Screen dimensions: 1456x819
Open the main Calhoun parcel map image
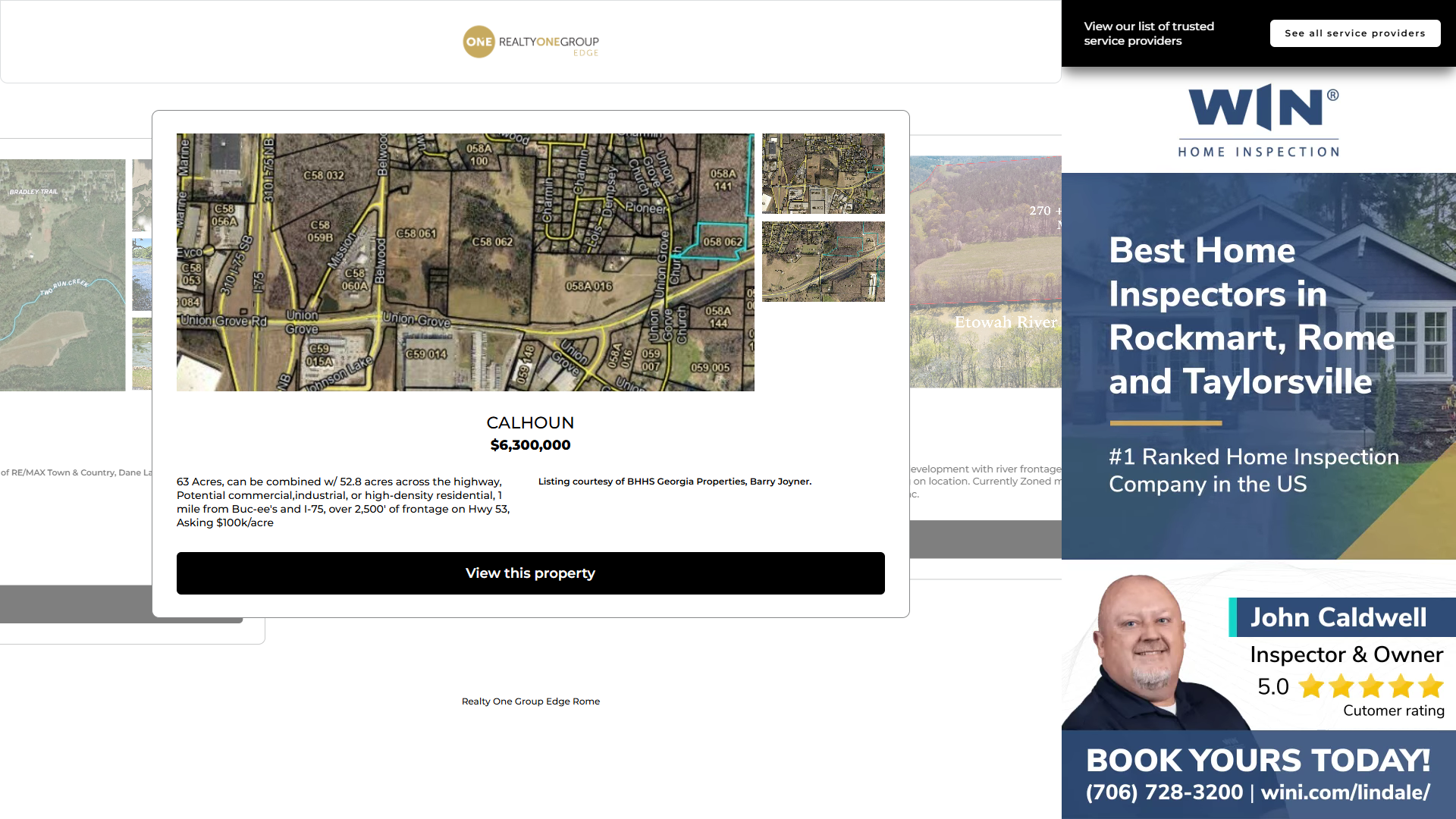pyautogui.click(x=465, y=262)
